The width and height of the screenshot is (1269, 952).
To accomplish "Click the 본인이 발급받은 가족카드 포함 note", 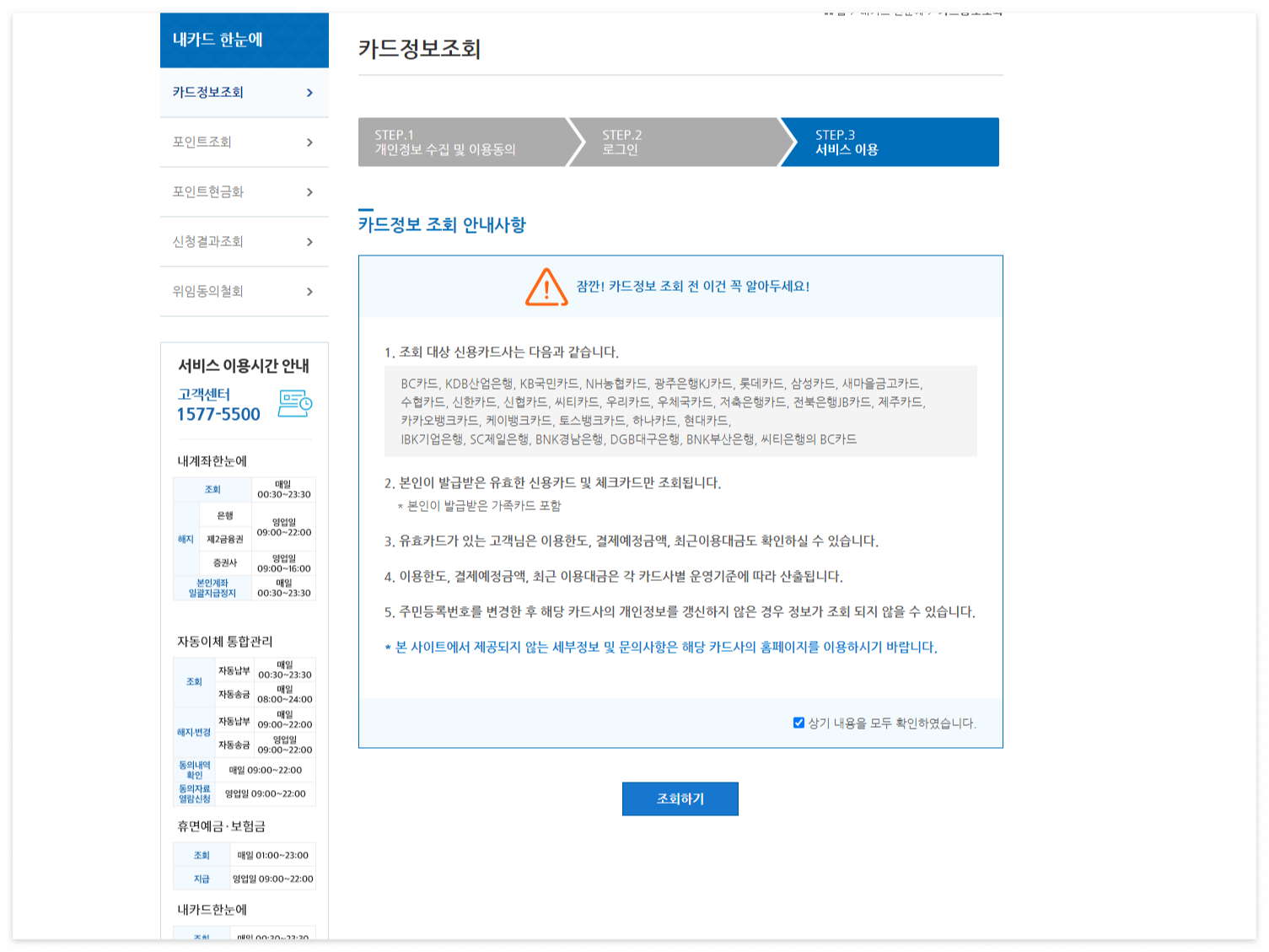I will click(480, 506).
